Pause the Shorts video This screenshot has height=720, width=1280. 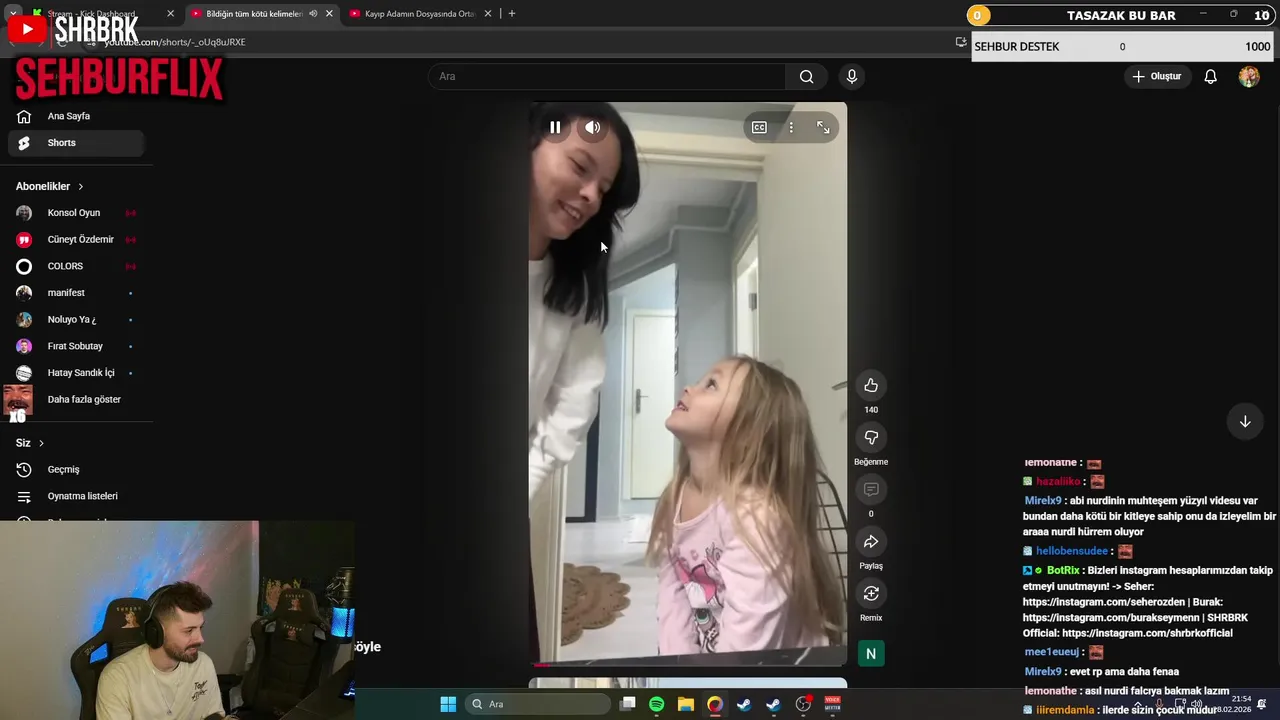[555, 127]
